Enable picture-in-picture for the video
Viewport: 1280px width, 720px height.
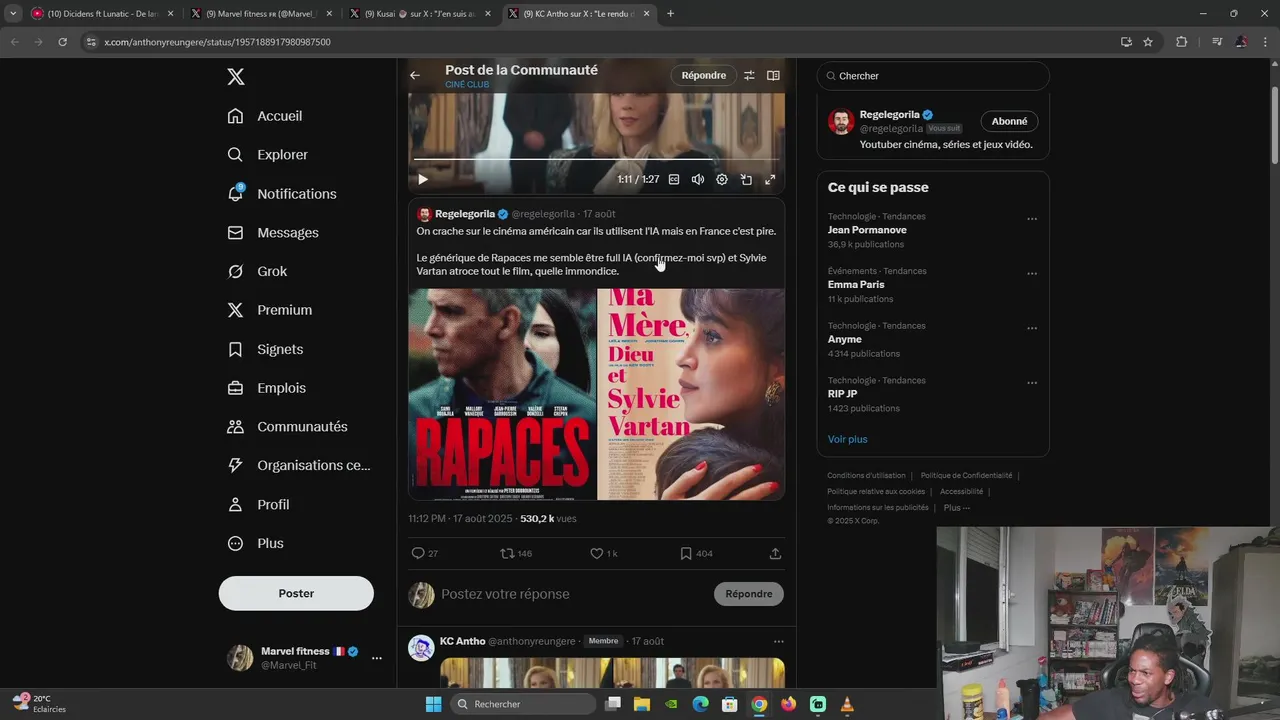pos(746,180)
